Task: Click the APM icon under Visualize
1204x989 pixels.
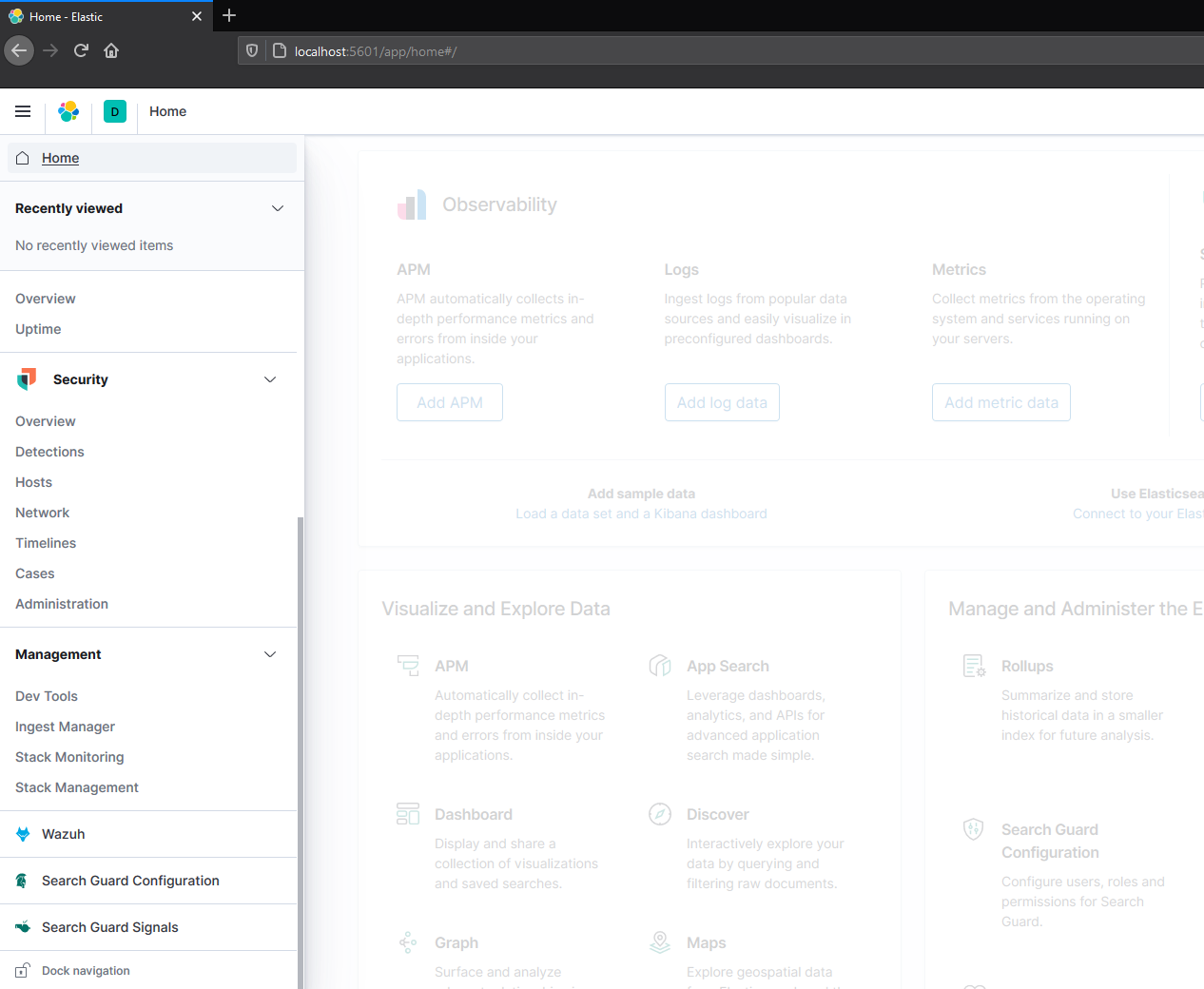Action: click(x=408, y=665)
